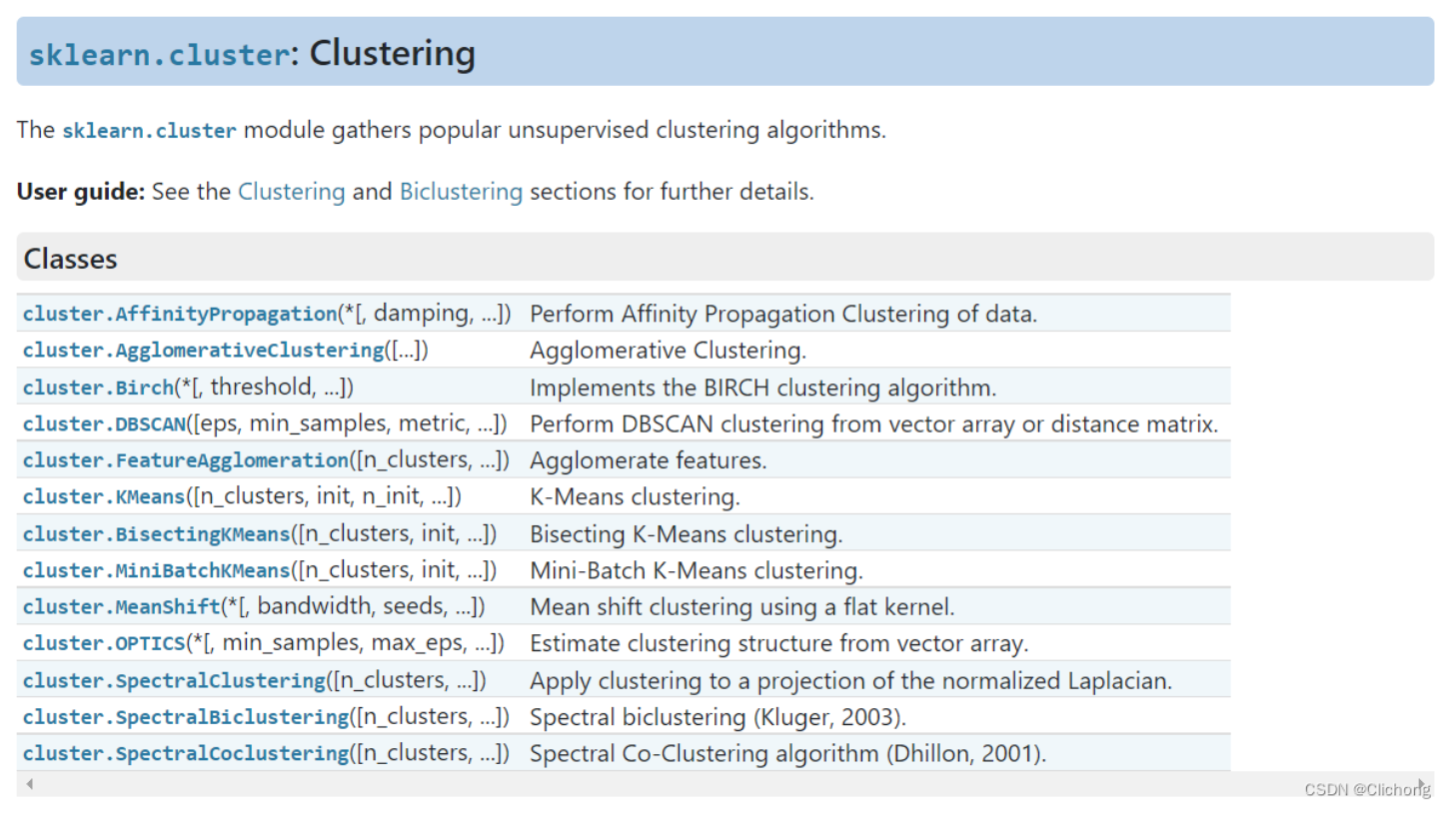Screen dimensions: 1456x825
Task: Open the Biclustering user guide link
Action: (x=461, y=192)
